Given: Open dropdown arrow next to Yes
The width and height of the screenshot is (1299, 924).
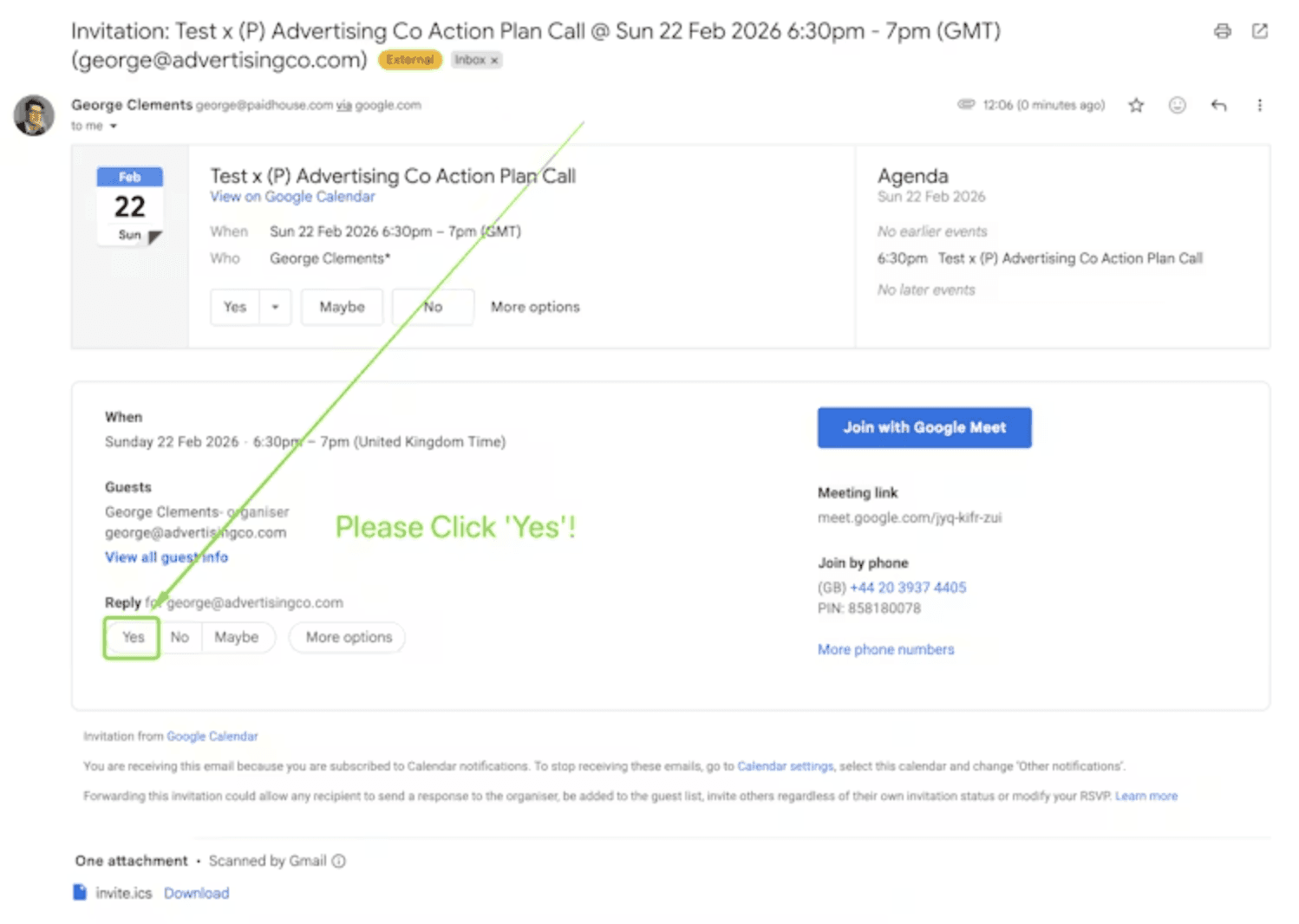Looking at the screenshot, I should 275,307.
